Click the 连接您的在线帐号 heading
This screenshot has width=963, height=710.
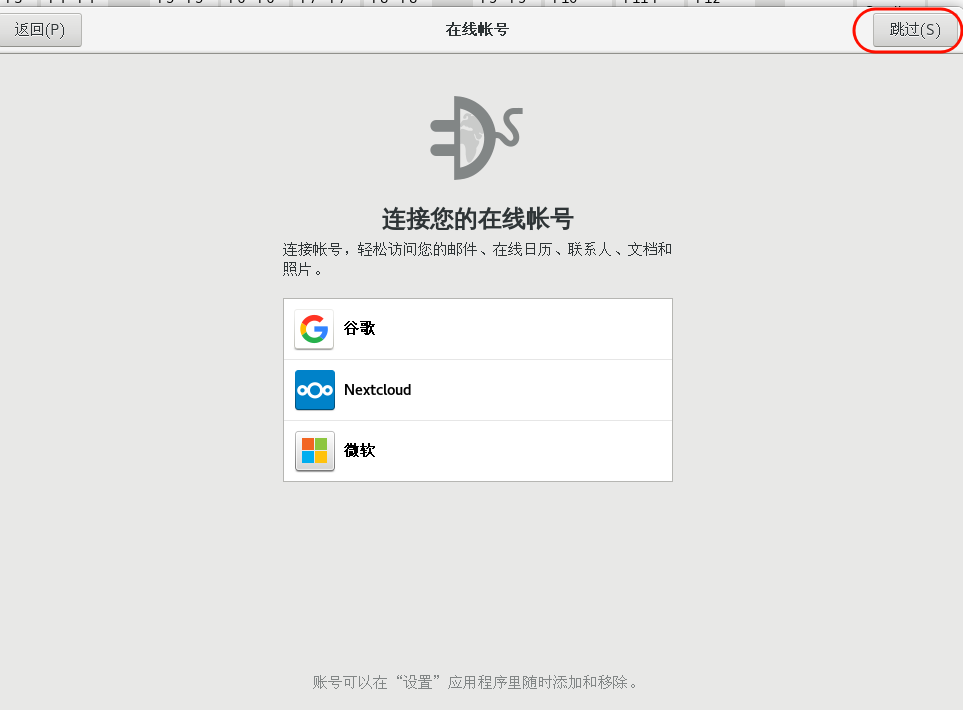(x=476, y=219)
